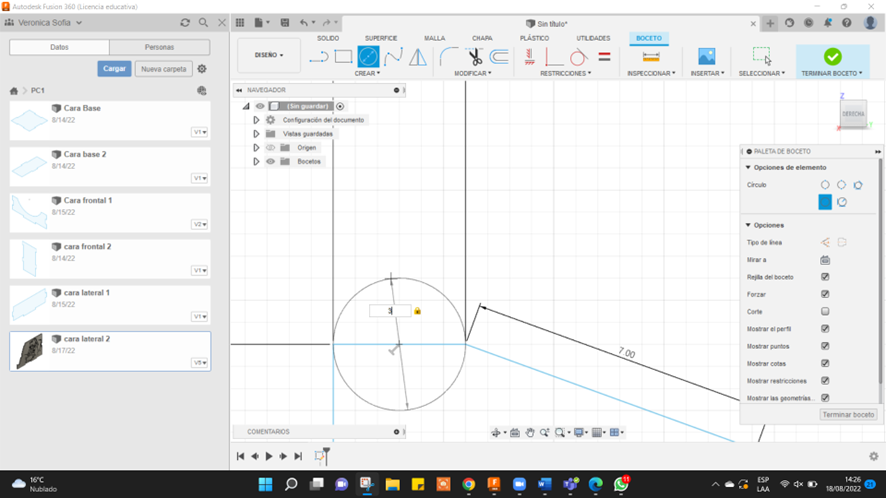Image resolution: width=886 pixels, height=498 pixels.
Task: Click the circle diameter input field
Action: (390, 311)
